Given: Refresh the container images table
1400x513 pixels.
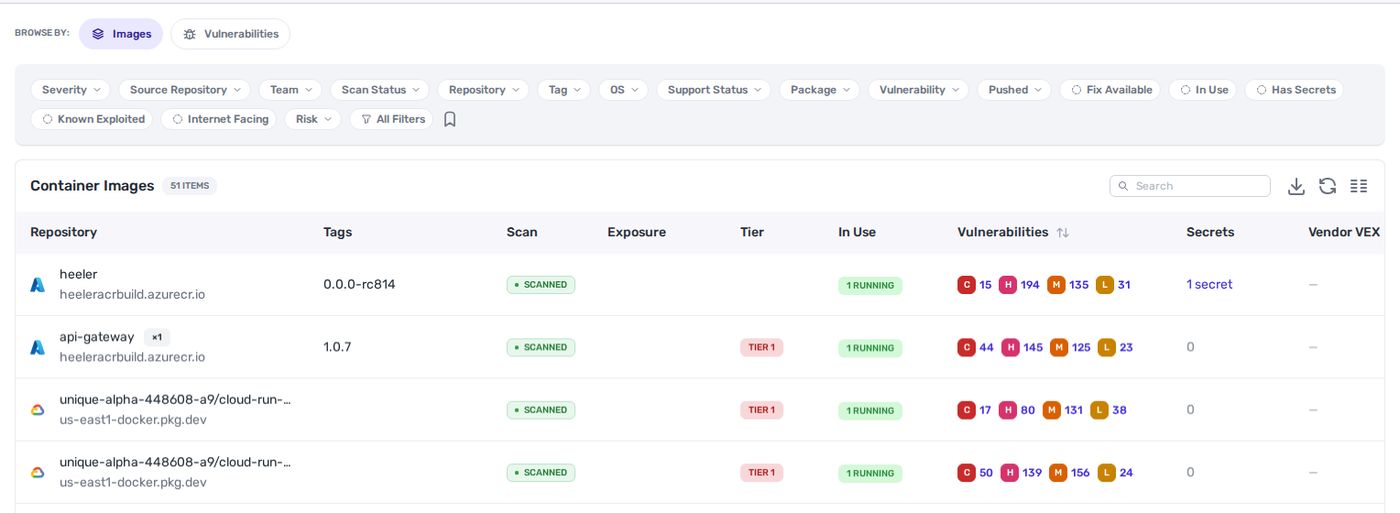Looking at the screenshot, I should [1327, 186].
